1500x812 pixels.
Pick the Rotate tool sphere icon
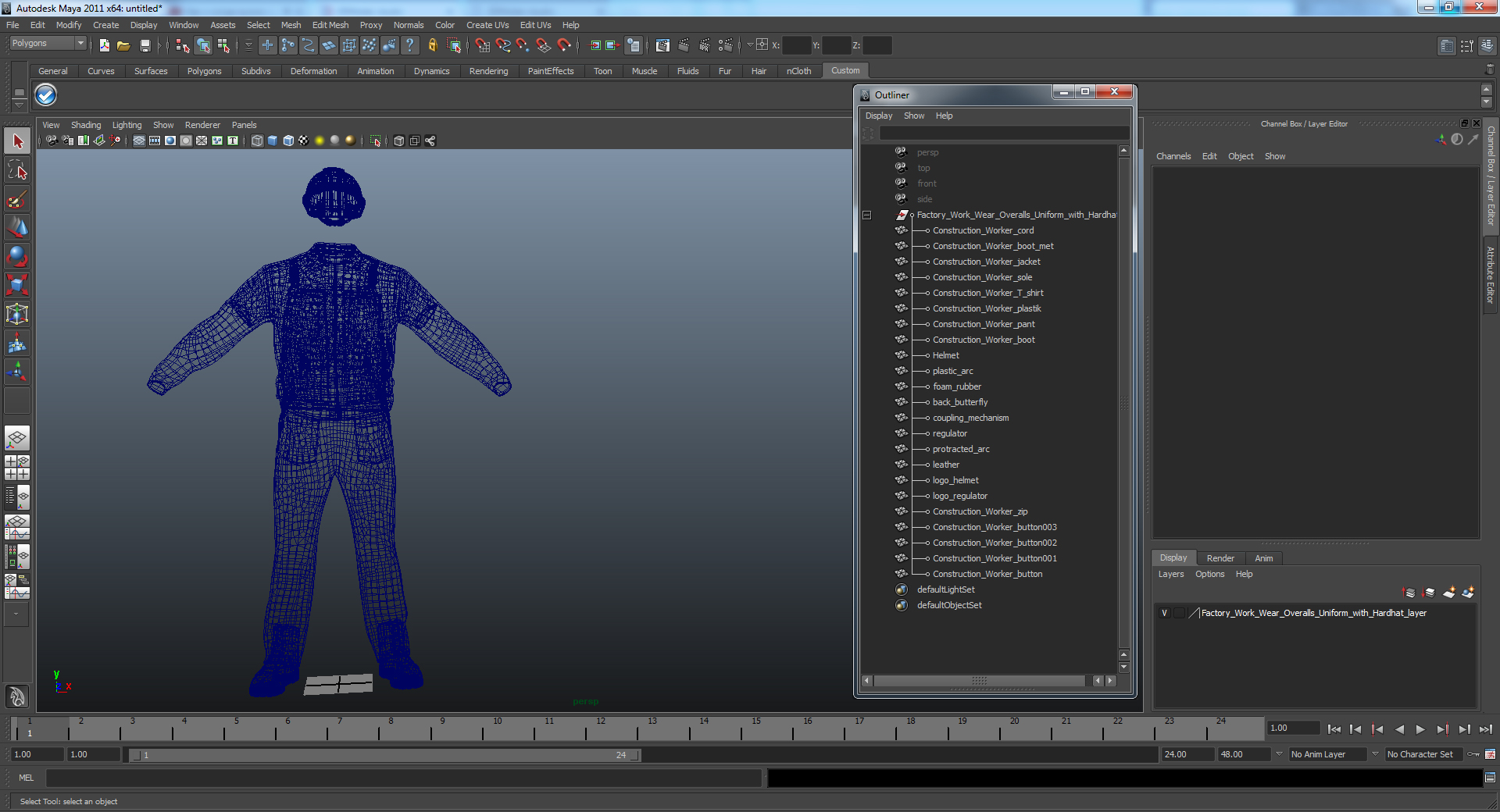click(x=17, y=256)
